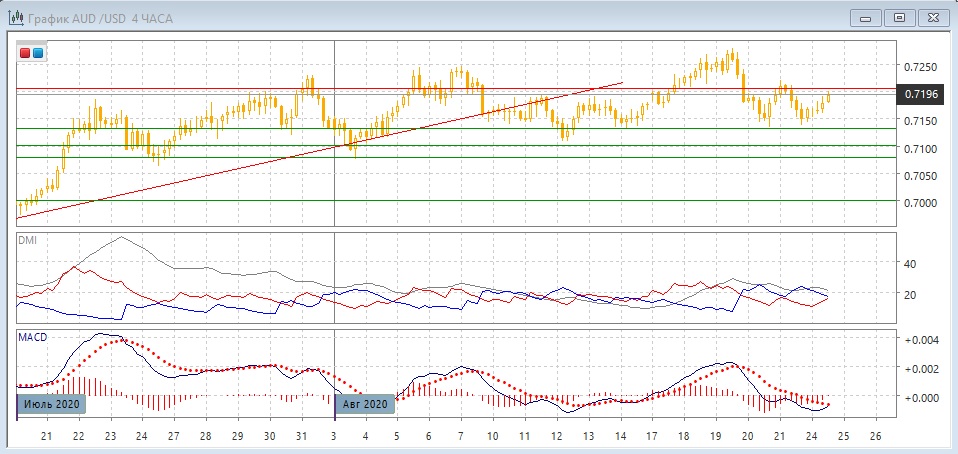Click the DMI indicator label
The width and height of the screenshot is (958, 454).
[28, 240]
